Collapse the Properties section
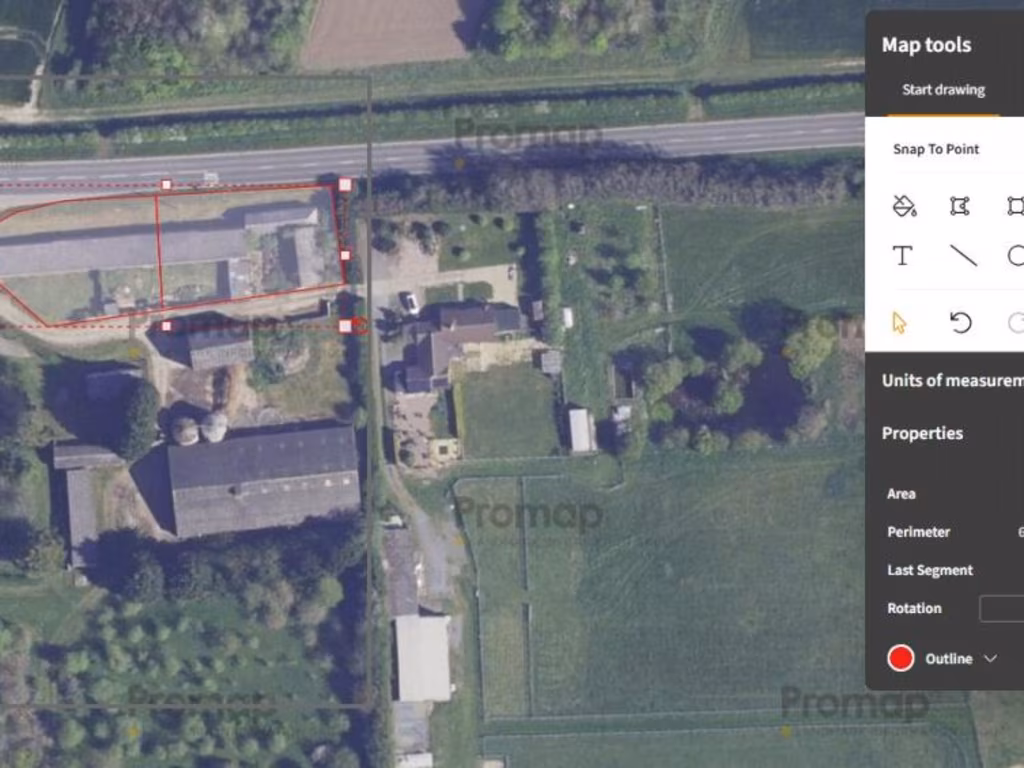The width and height of the screenshot is (1024, 768). click(x=922, y=433)
